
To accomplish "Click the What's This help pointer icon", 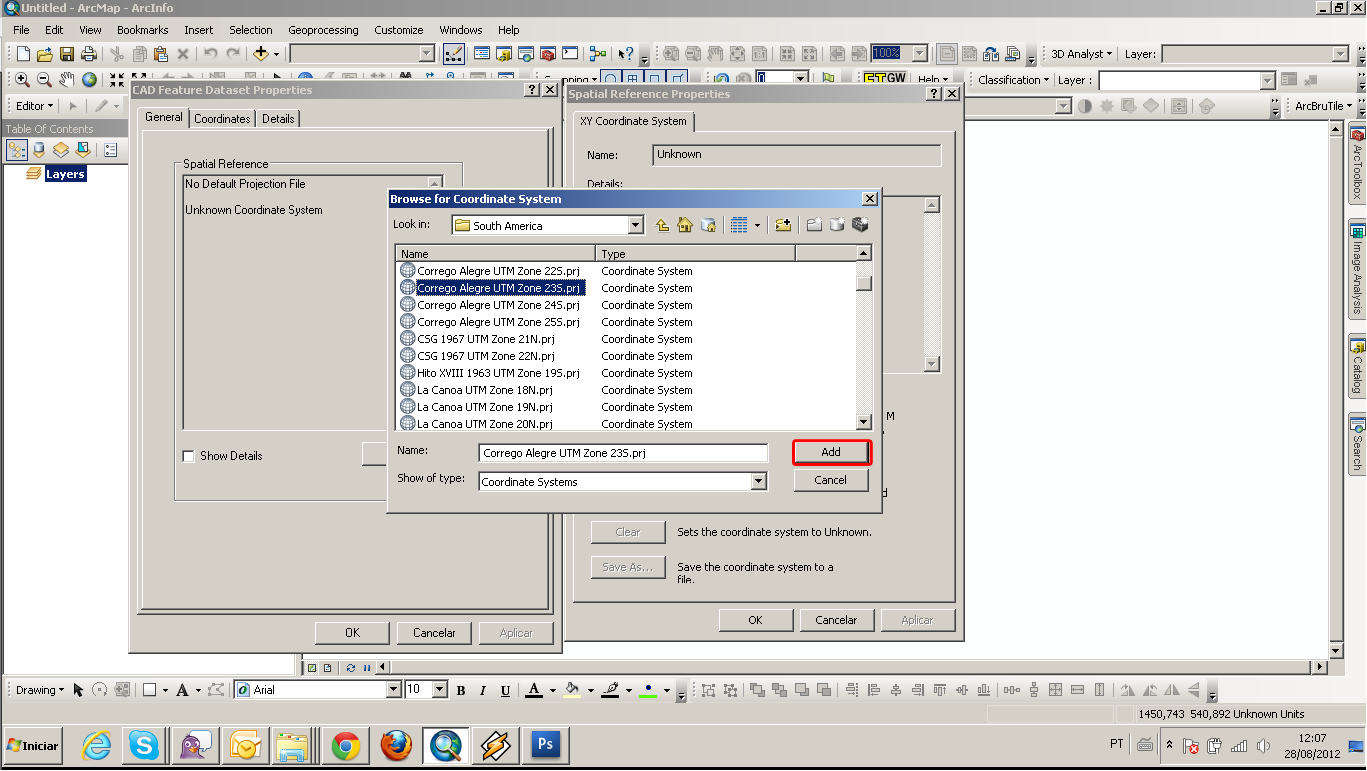I will coord(626,54).
